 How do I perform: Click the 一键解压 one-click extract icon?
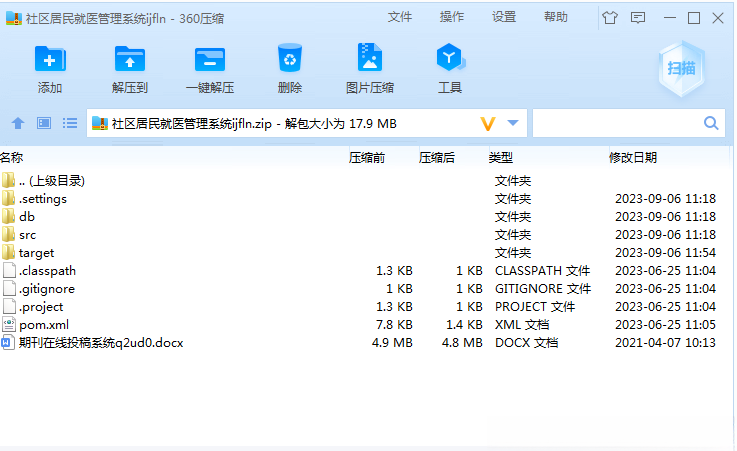coord(210,59)
